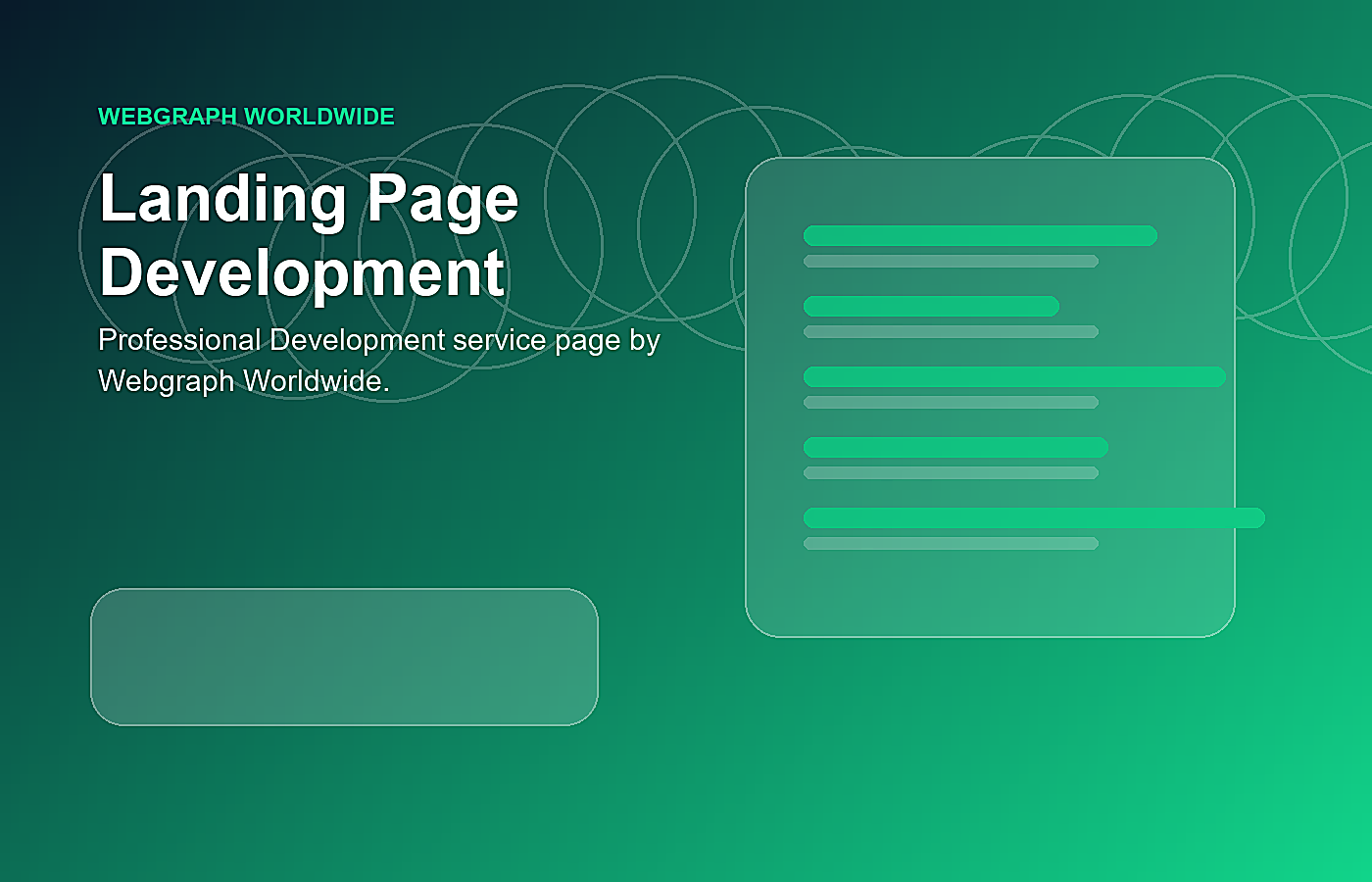Click the empty rounded glass box under the description

tap(344, 657)
